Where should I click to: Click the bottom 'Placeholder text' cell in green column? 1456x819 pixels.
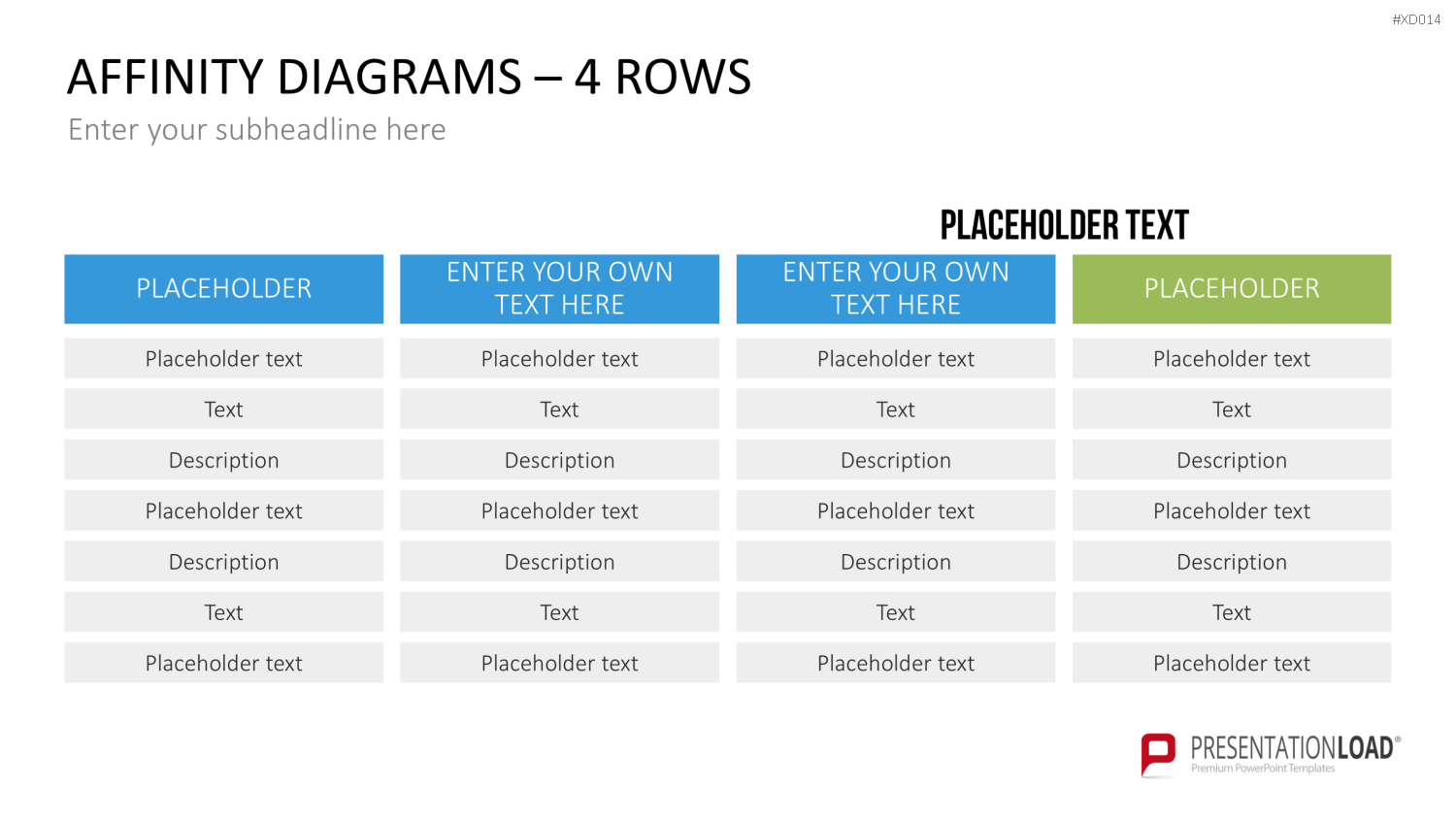tap(1232, 663)
